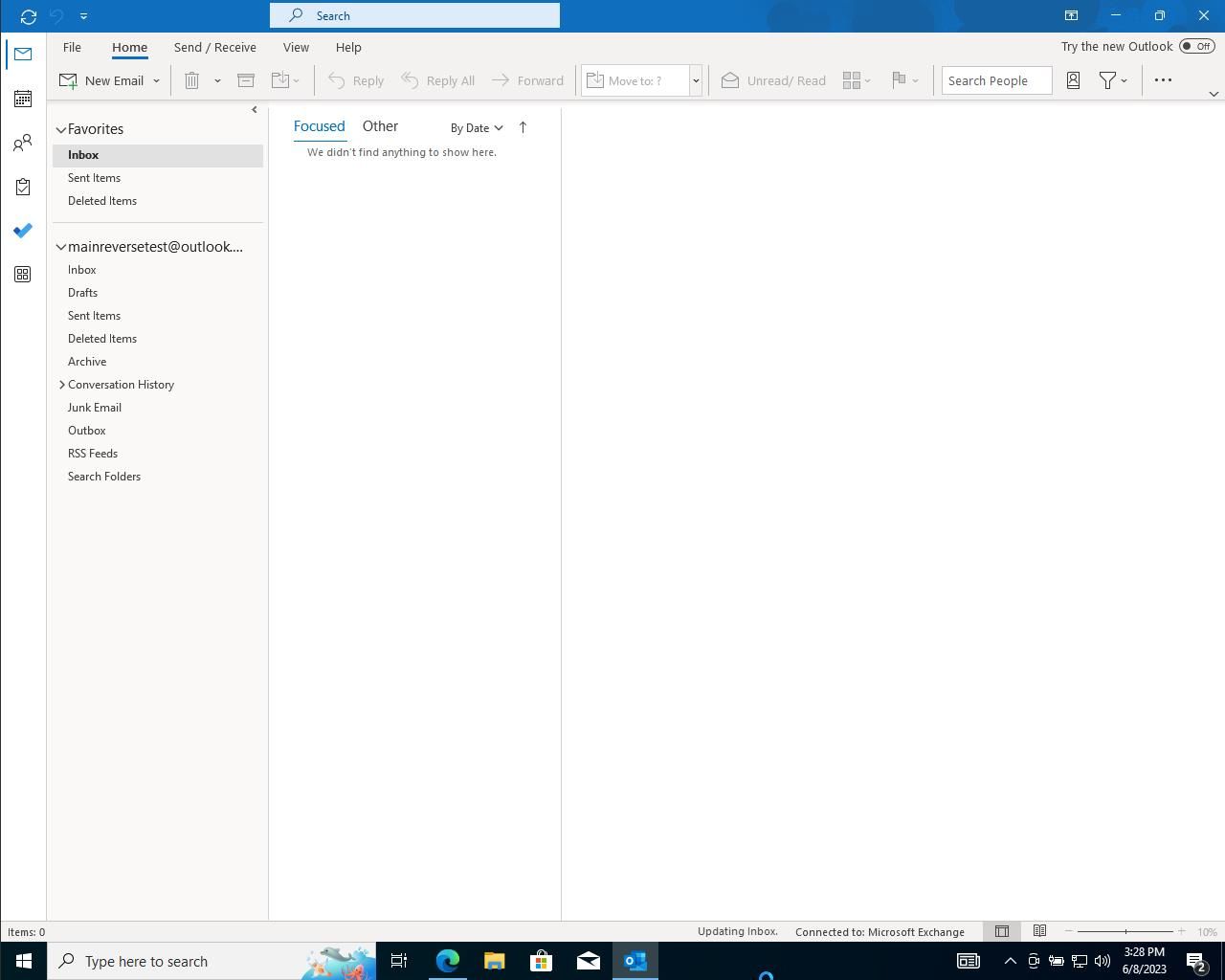
Task: Open the By Date sort dropdown
Action: click(x=476, y=128)
